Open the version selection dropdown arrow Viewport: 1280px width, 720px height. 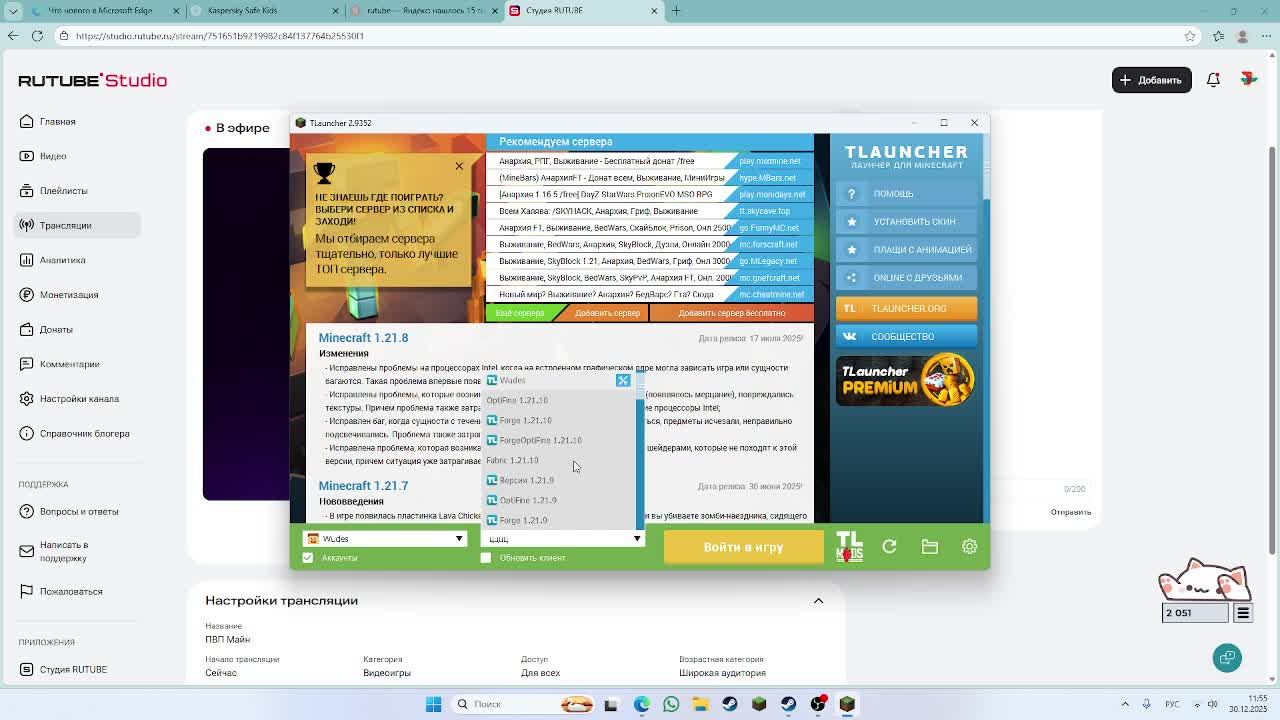(637, 539)
